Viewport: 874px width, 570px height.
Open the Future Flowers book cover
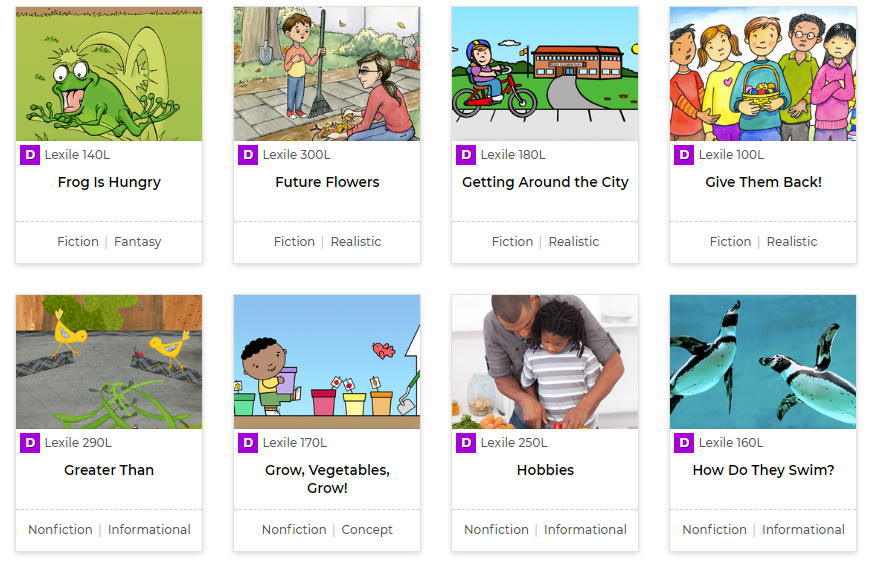click(327, 74)
